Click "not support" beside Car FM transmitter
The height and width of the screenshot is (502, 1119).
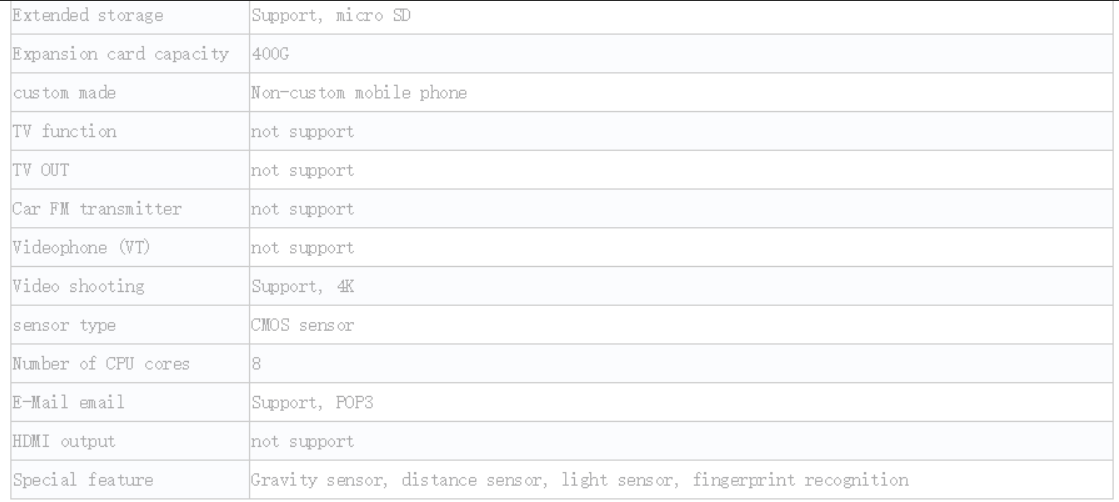click(x=303, y=209)
